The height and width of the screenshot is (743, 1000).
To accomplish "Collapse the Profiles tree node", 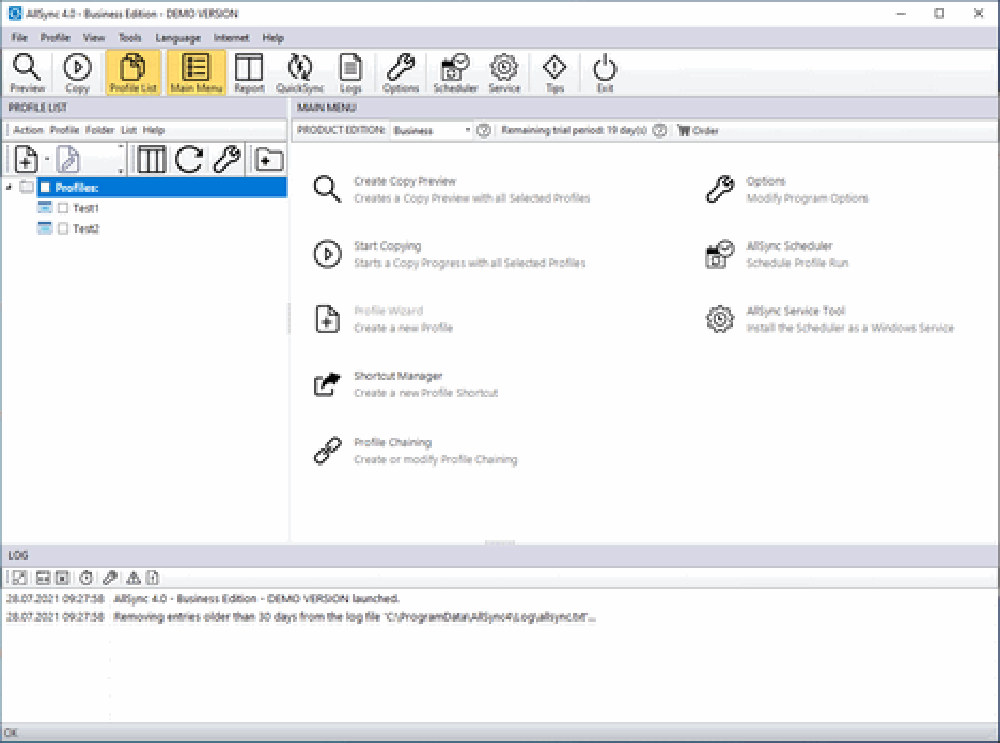I will click(7, 187).
